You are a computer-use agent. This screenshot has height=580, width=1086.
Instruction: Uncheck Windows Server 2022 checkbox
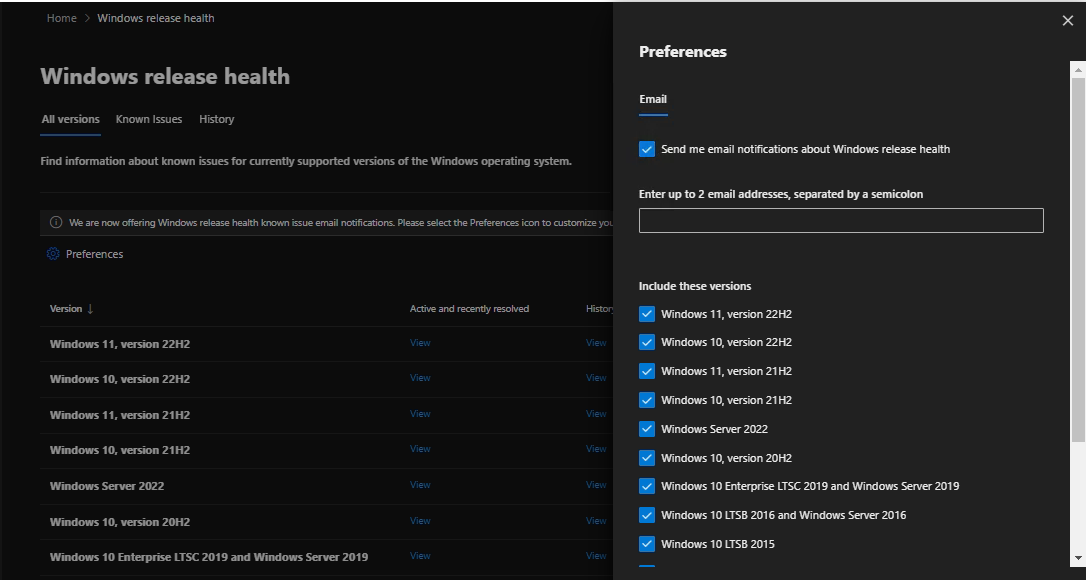point(647,429)
